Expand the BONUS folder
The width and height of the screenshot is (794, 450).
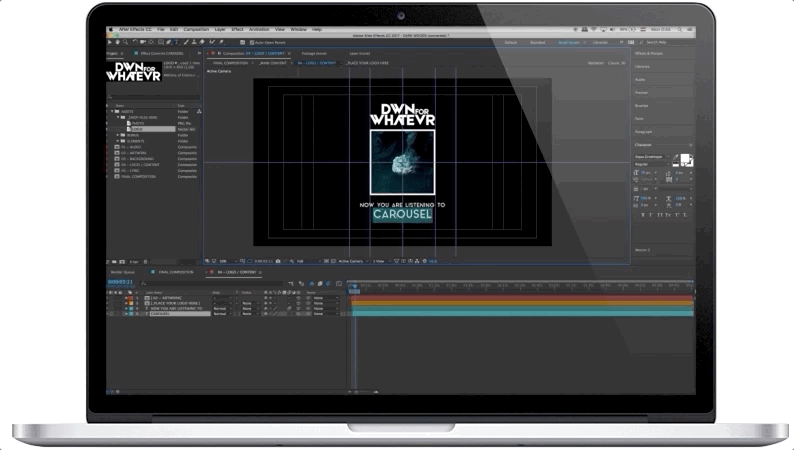(118, 135)
